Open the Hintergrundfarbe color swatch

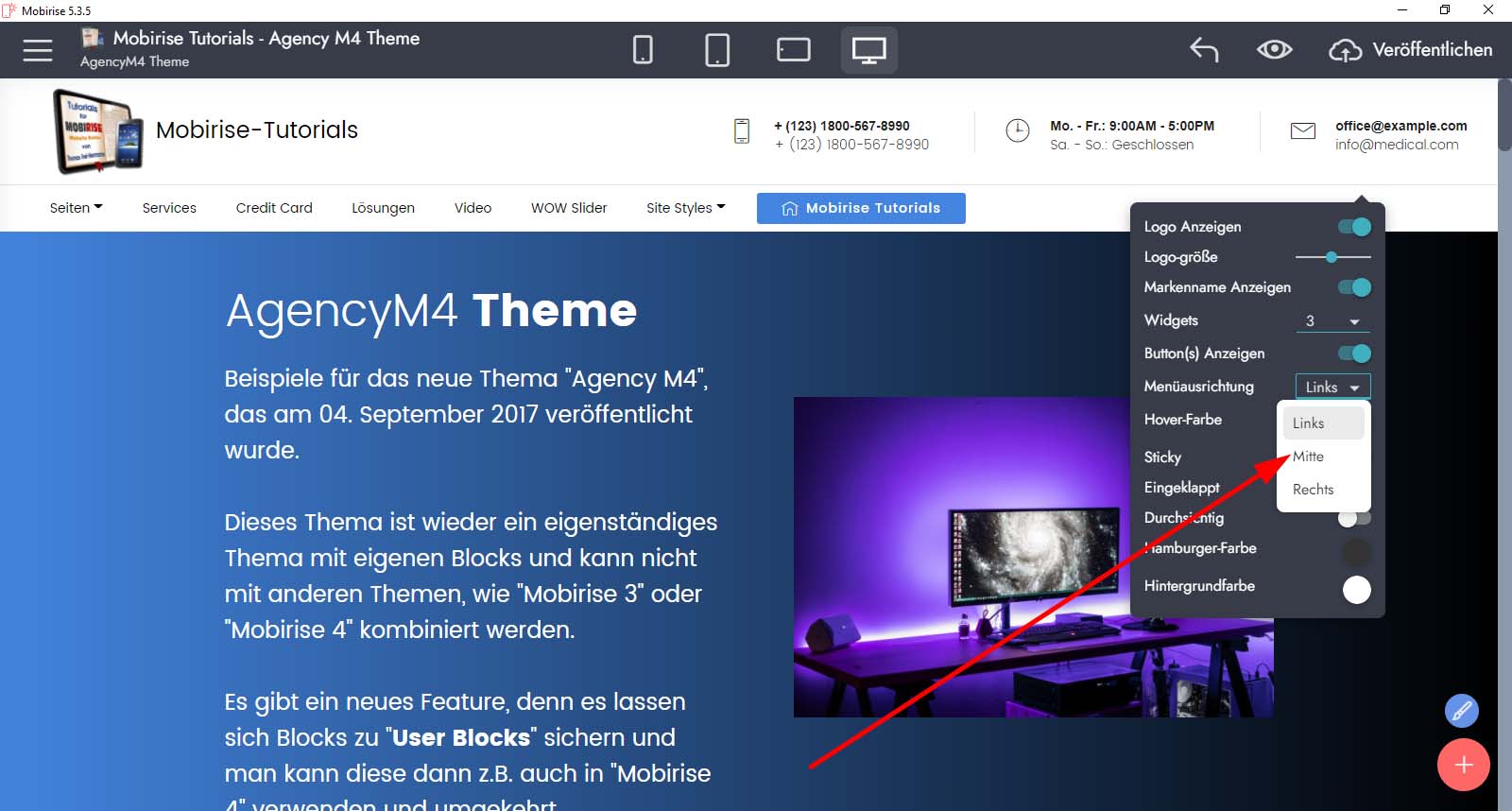tap(1357, 589)
